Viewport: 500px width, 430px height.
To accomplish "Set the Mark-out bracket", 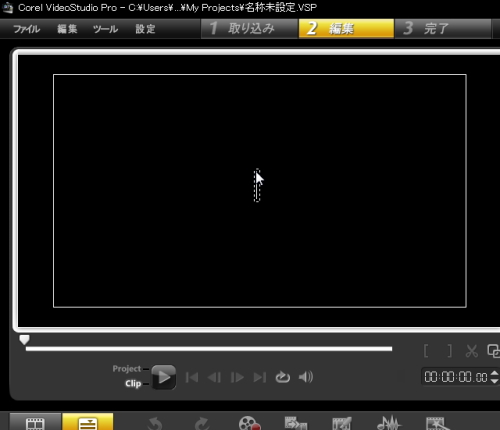I will (449, 351).
